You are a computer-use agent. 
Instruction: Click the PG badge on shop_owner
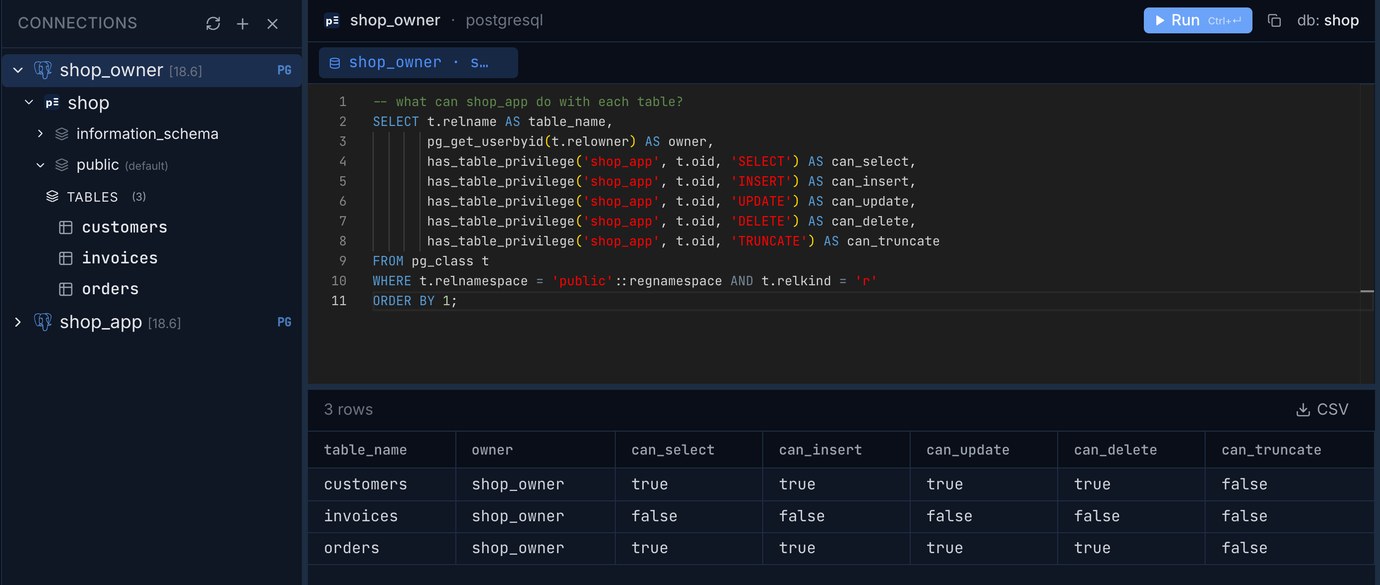point(284,70)
